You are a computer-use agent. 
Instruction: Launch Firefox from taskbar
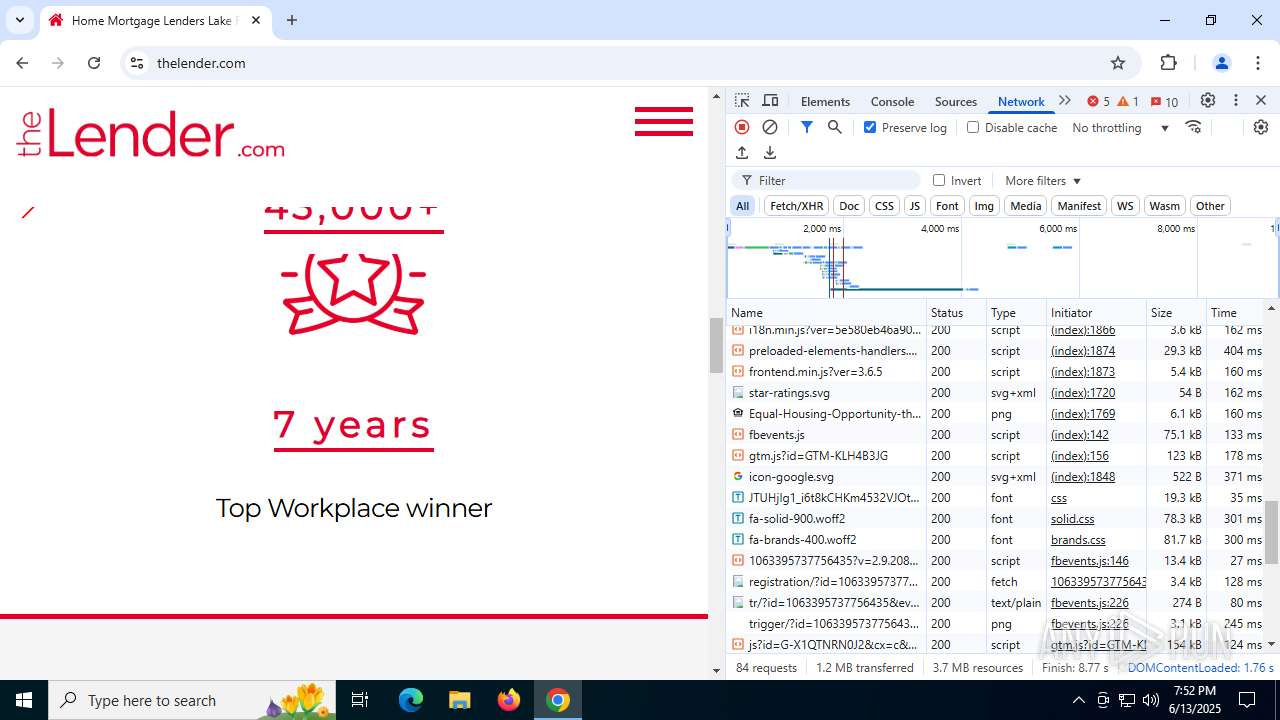pos(509,700)
